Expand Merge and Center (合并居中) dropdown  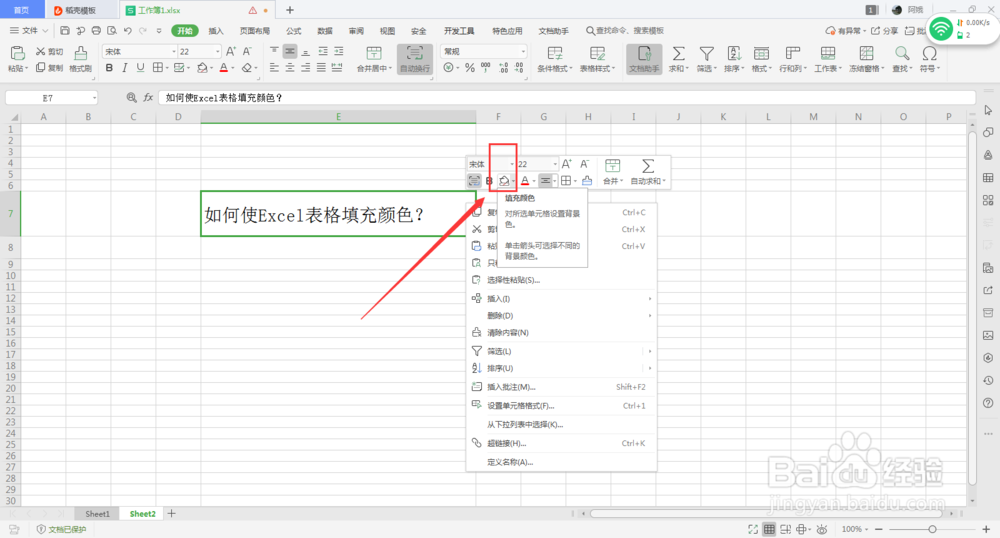389,68
